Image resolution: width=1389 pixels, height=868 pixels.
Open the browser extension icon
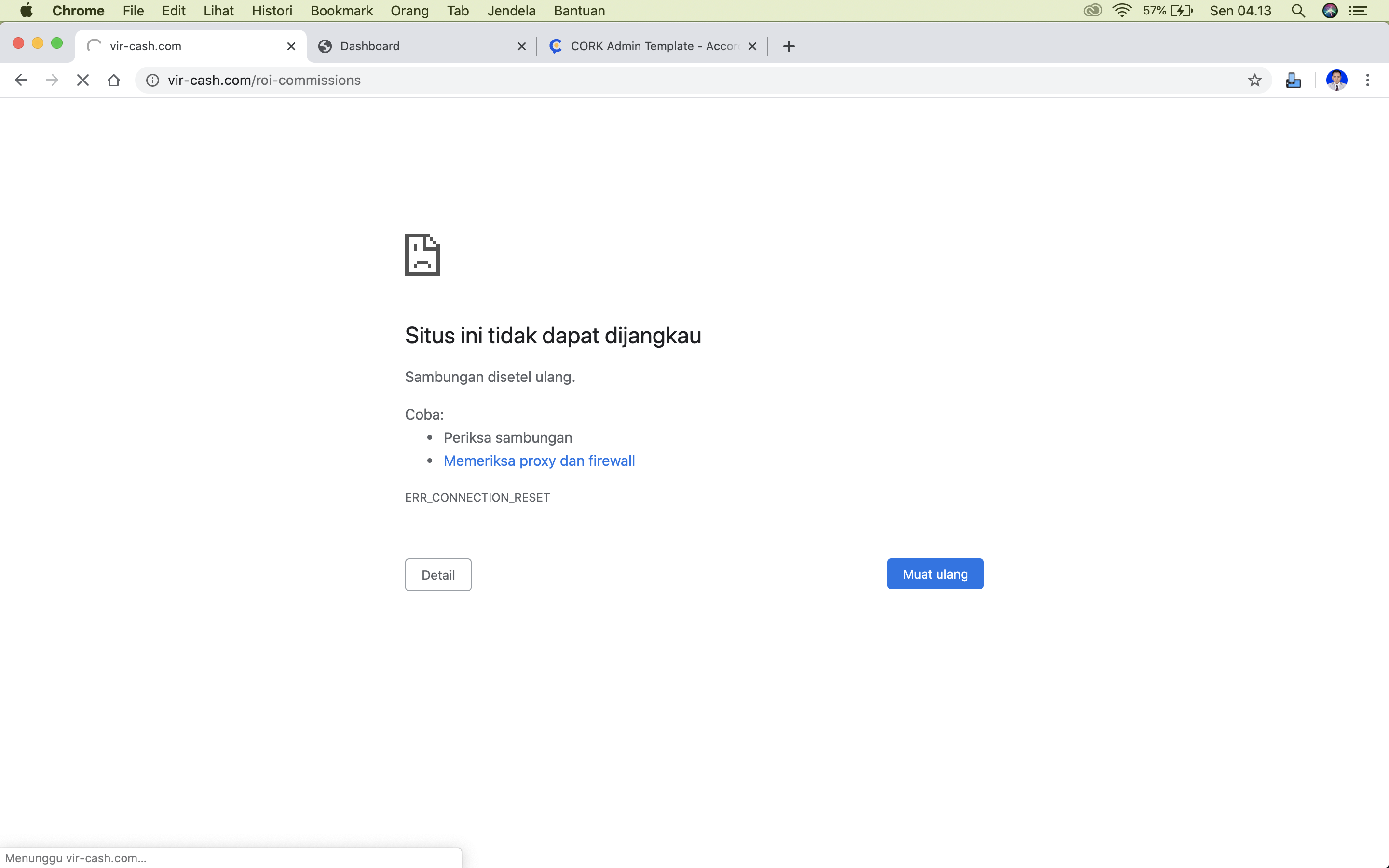1293,80
